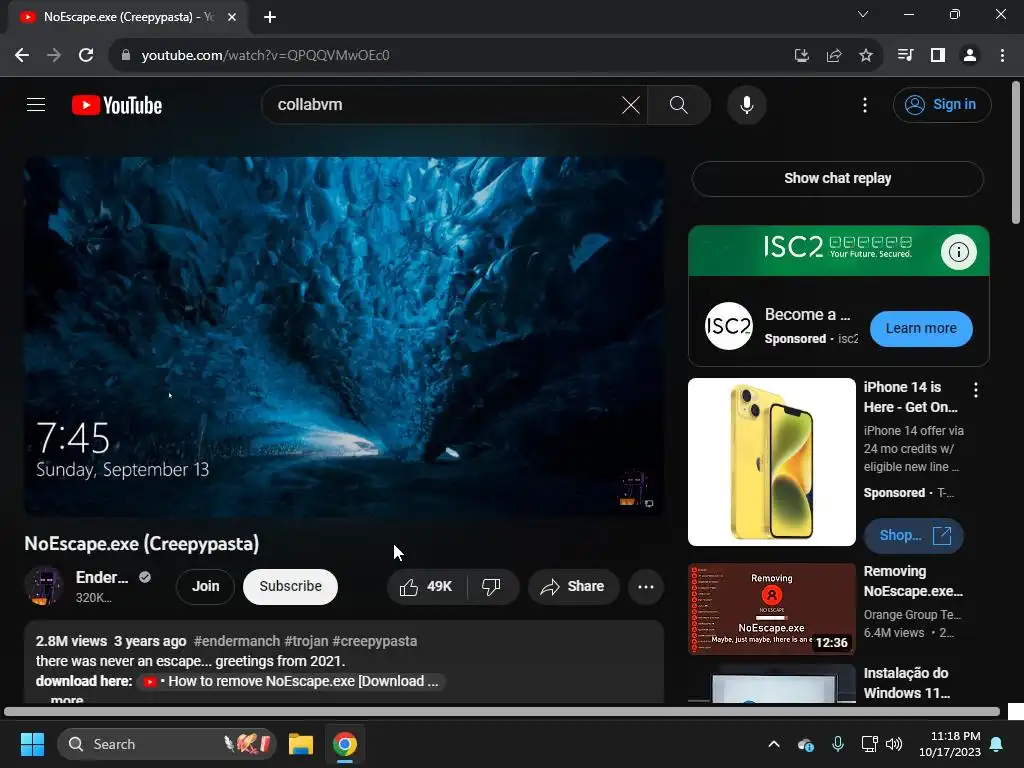Open volume control in system tray
Viewport: 1024px width, 768px height.
[894, 744]
